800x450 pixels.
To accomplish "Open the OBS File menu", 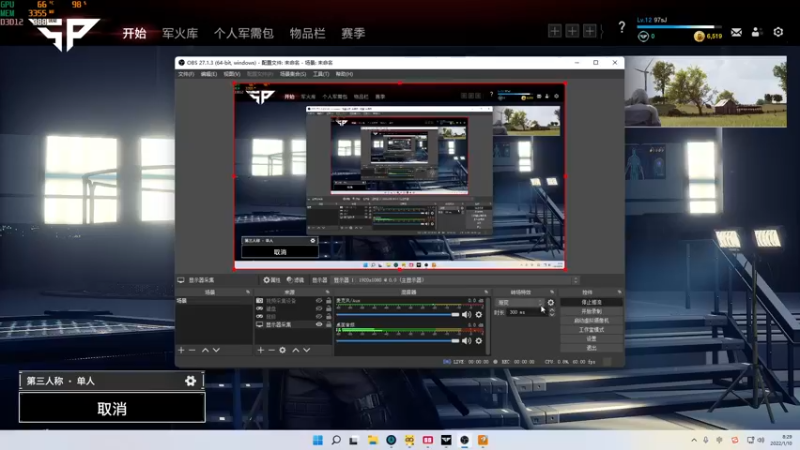I will (x=186, y=74).
